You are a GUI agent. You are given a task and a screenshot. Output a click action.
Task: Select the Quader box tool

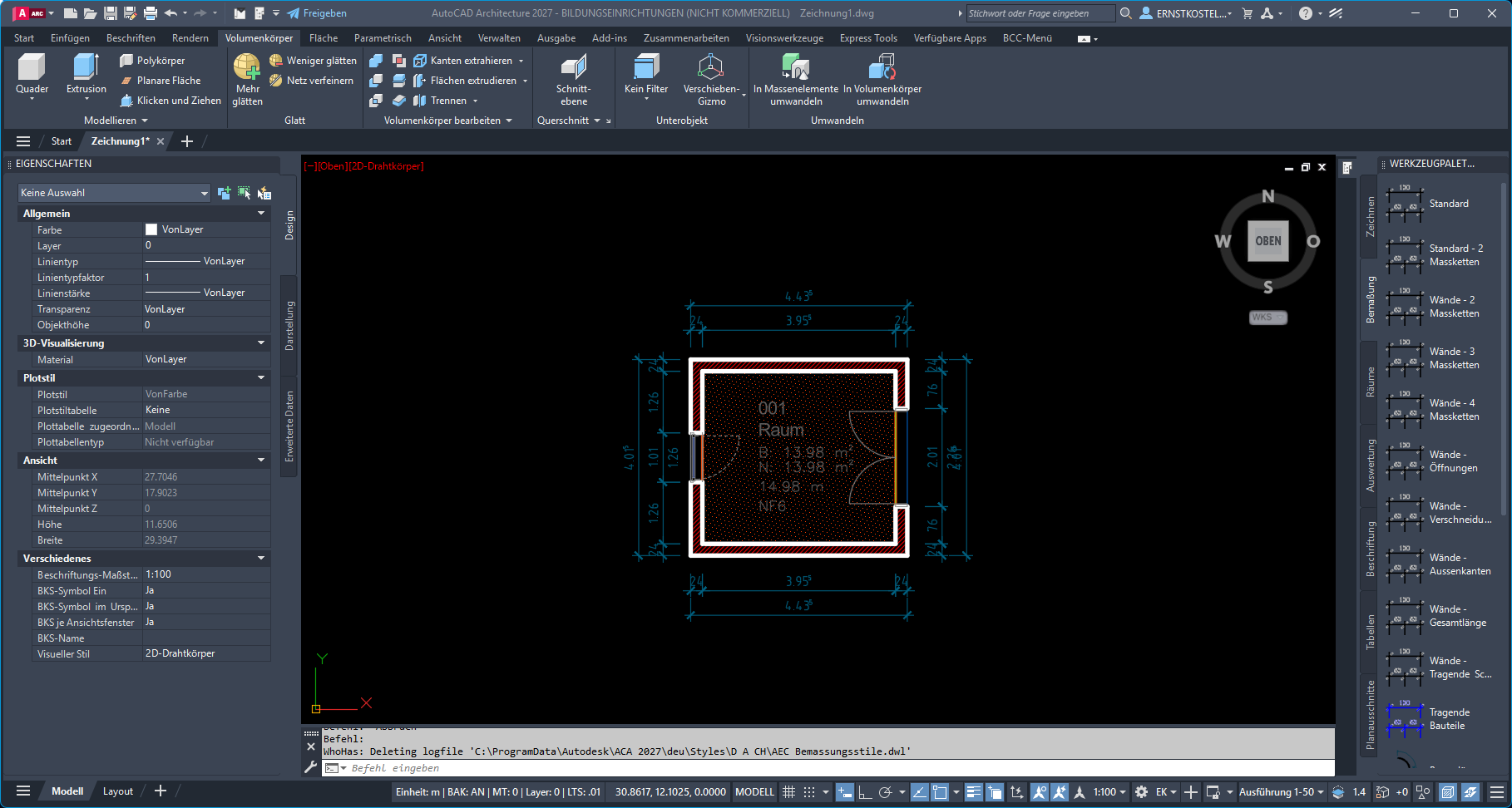point(32,75)
